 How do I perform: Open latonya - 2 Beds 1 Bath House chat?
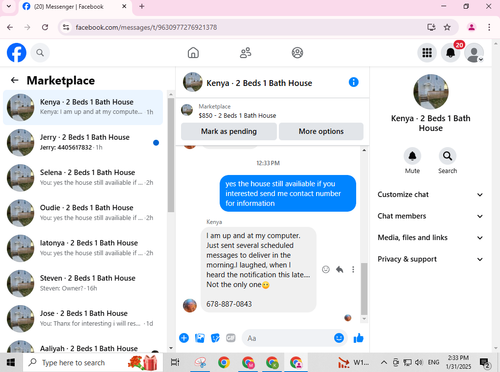[x=83, y=248]
